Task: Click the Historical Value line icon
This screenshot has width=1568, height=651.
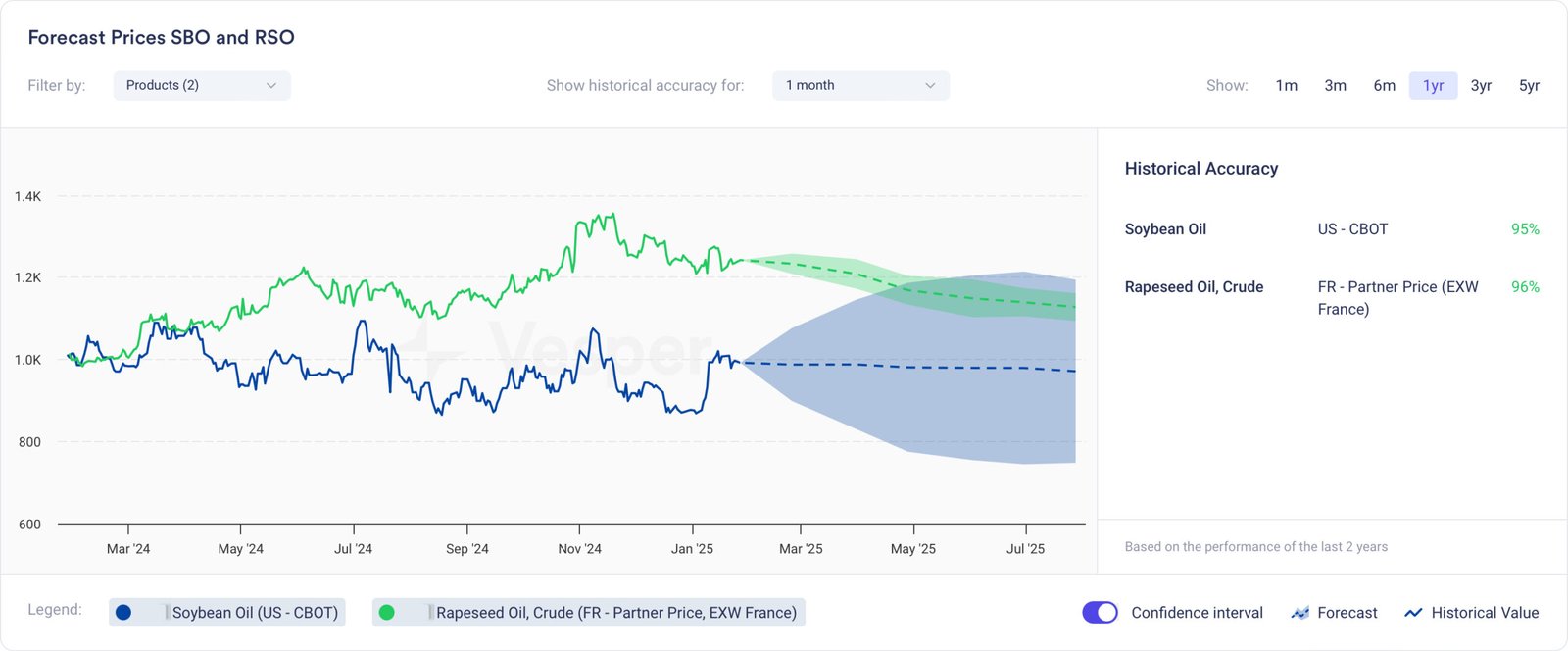Action: click(x=1413, y=613)
